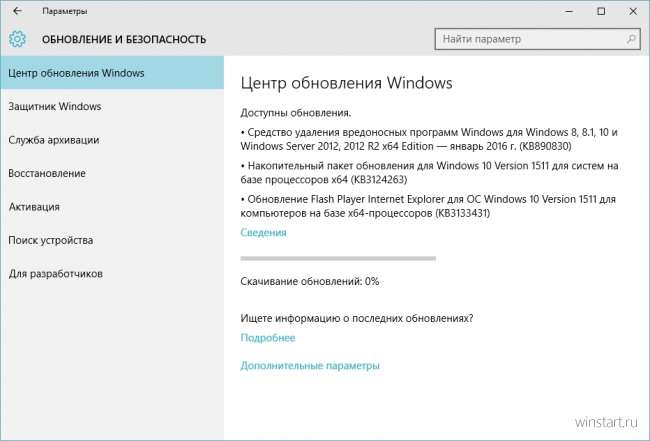Click the 'Сведения' link

click(263, 233)
